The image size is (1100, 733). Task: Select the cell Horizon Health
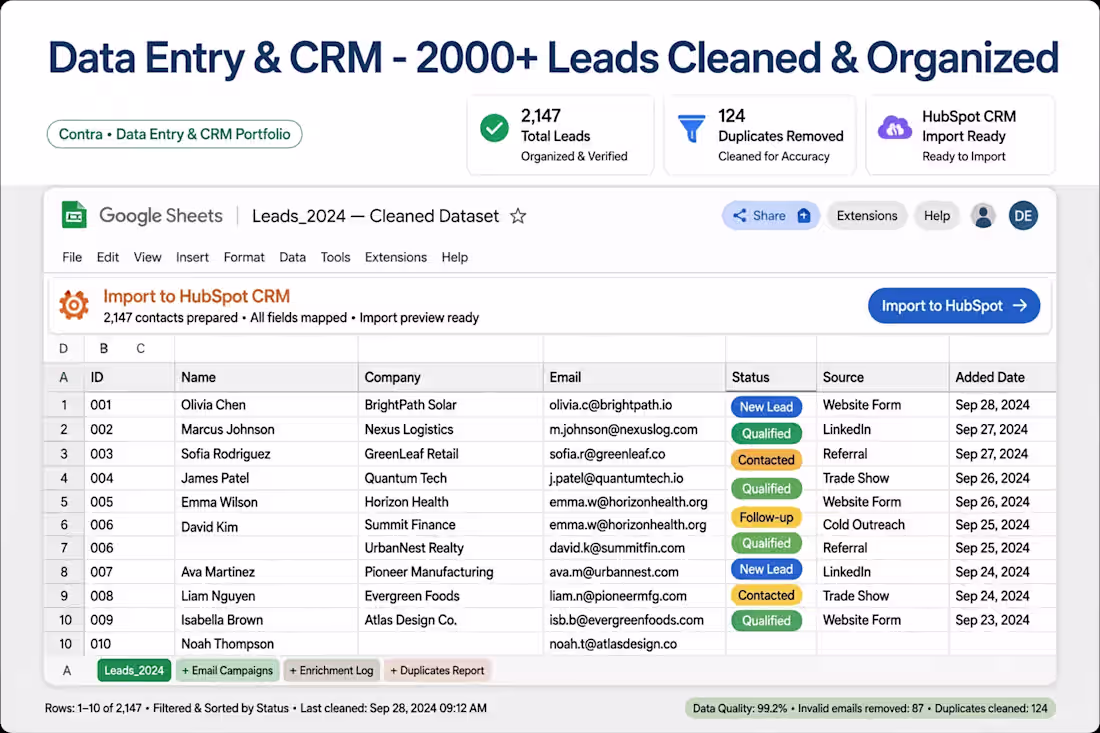(x=450, y=502)
